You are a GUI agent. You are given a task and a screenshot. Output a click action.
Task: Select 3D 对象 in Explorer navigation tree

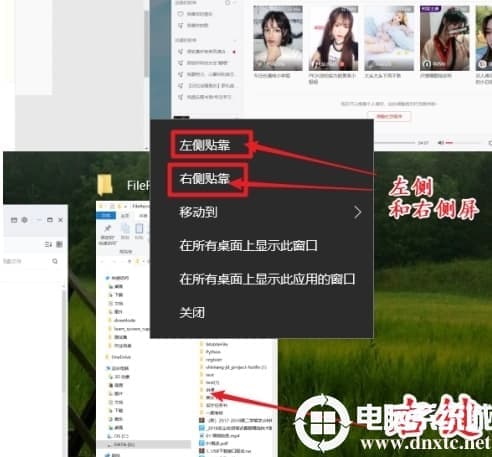point(119,377)
